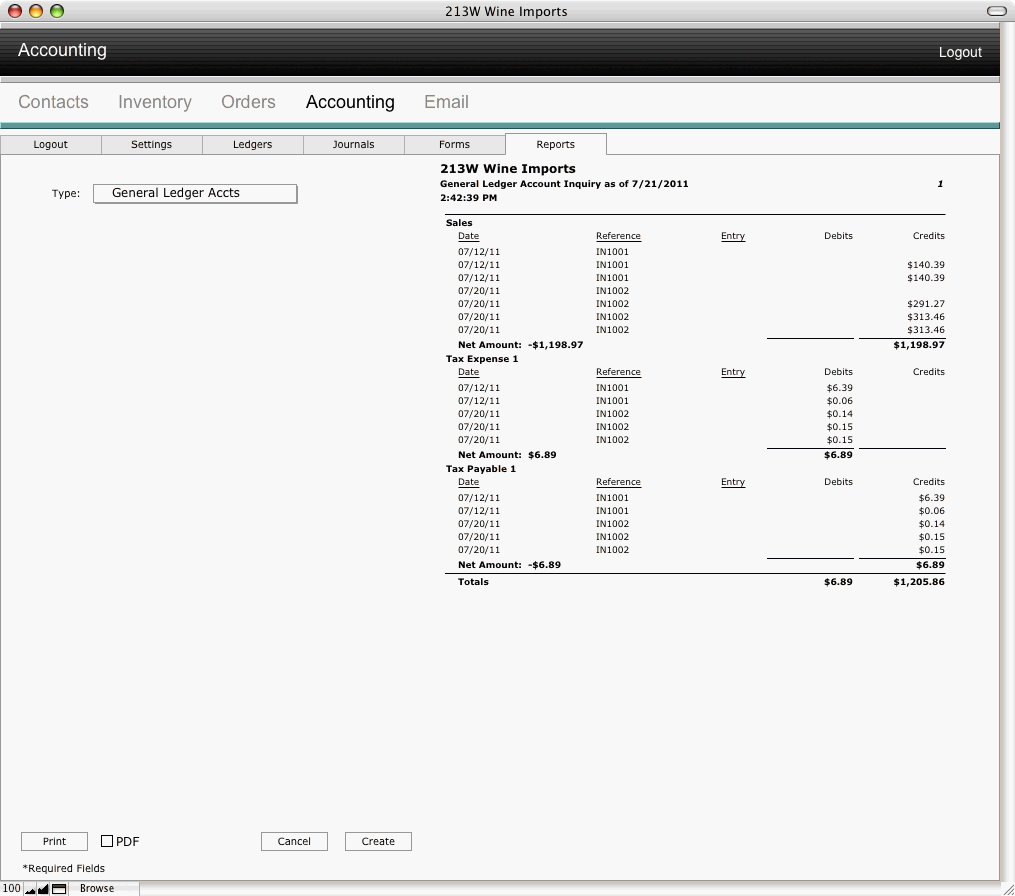Click the yellow minimize window button
Viewport: 1015px width, 896px height.
(36, 11)
